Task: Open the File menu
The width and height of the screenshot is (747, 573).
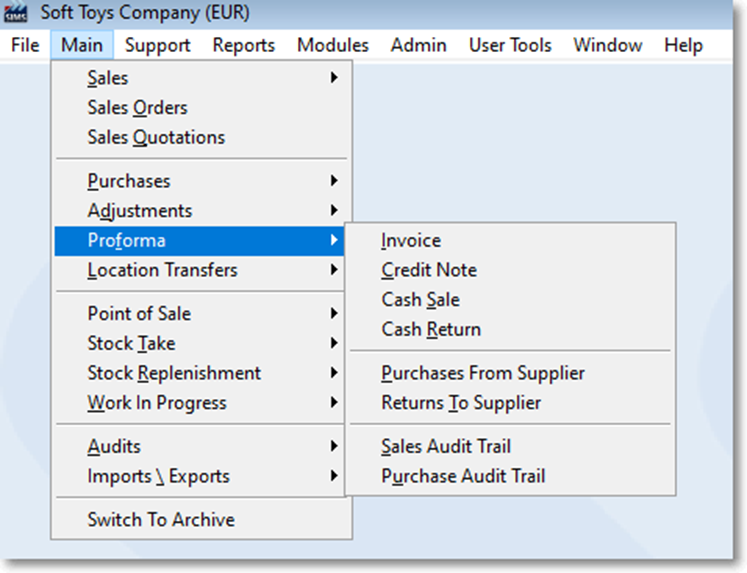Action: 25,45
